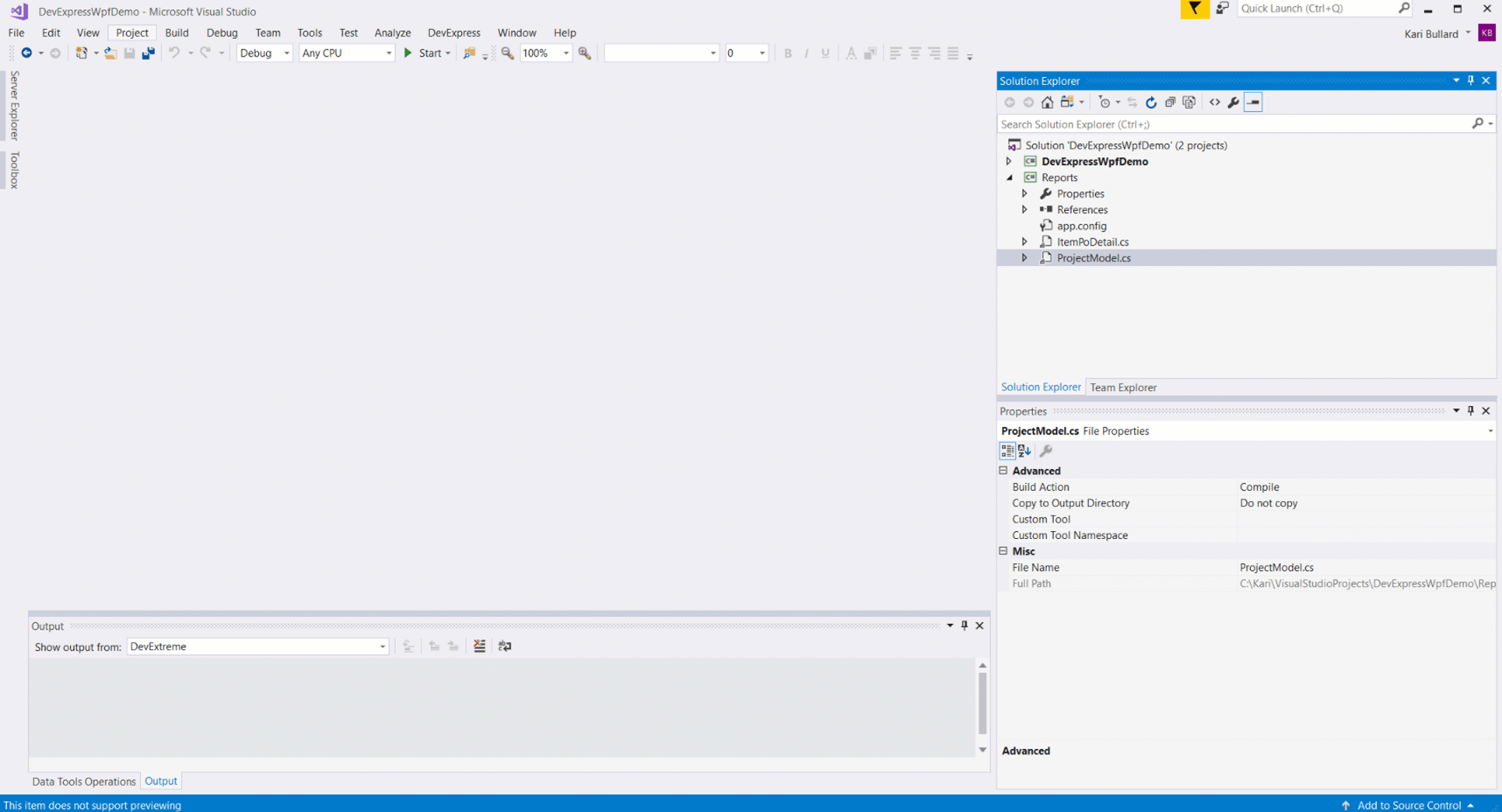Open the DevExpress menu
The image size is (1502, 812).
pyautogui.click(x=453, y=32)
